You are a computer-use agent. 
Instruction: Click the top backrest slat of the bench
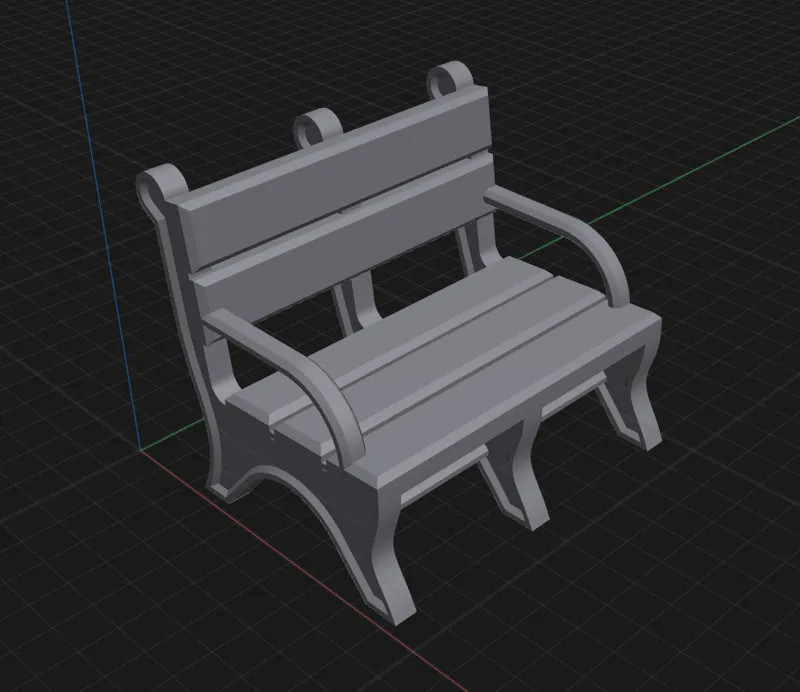[x=337, y=176]
